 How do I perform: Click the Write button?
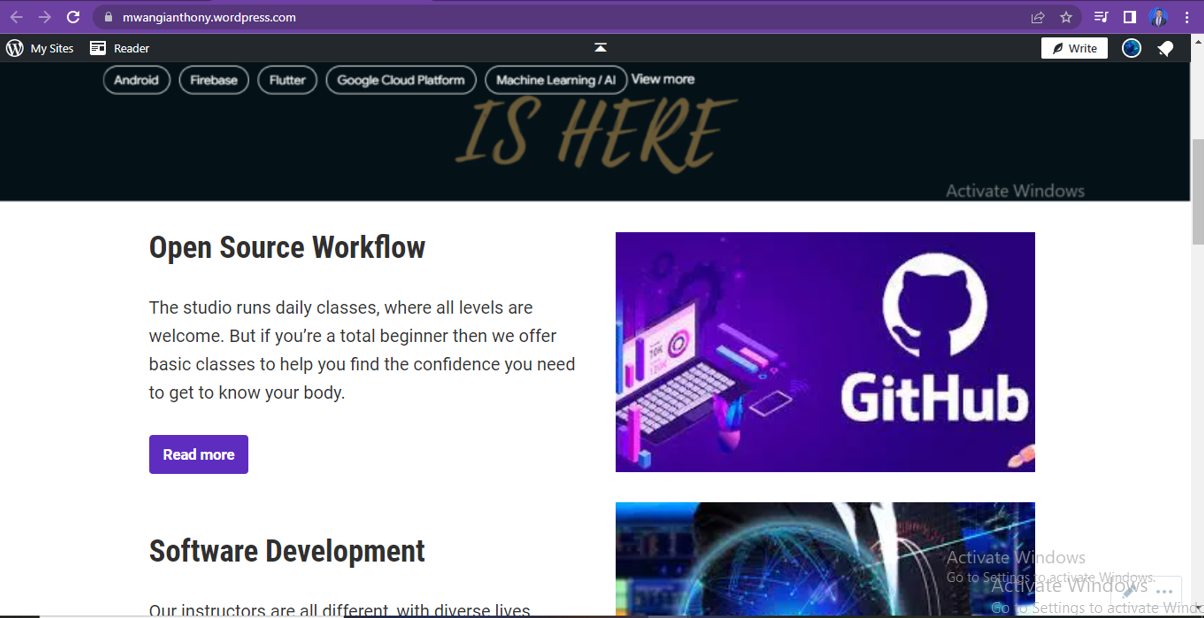(x=1074, y=48)
